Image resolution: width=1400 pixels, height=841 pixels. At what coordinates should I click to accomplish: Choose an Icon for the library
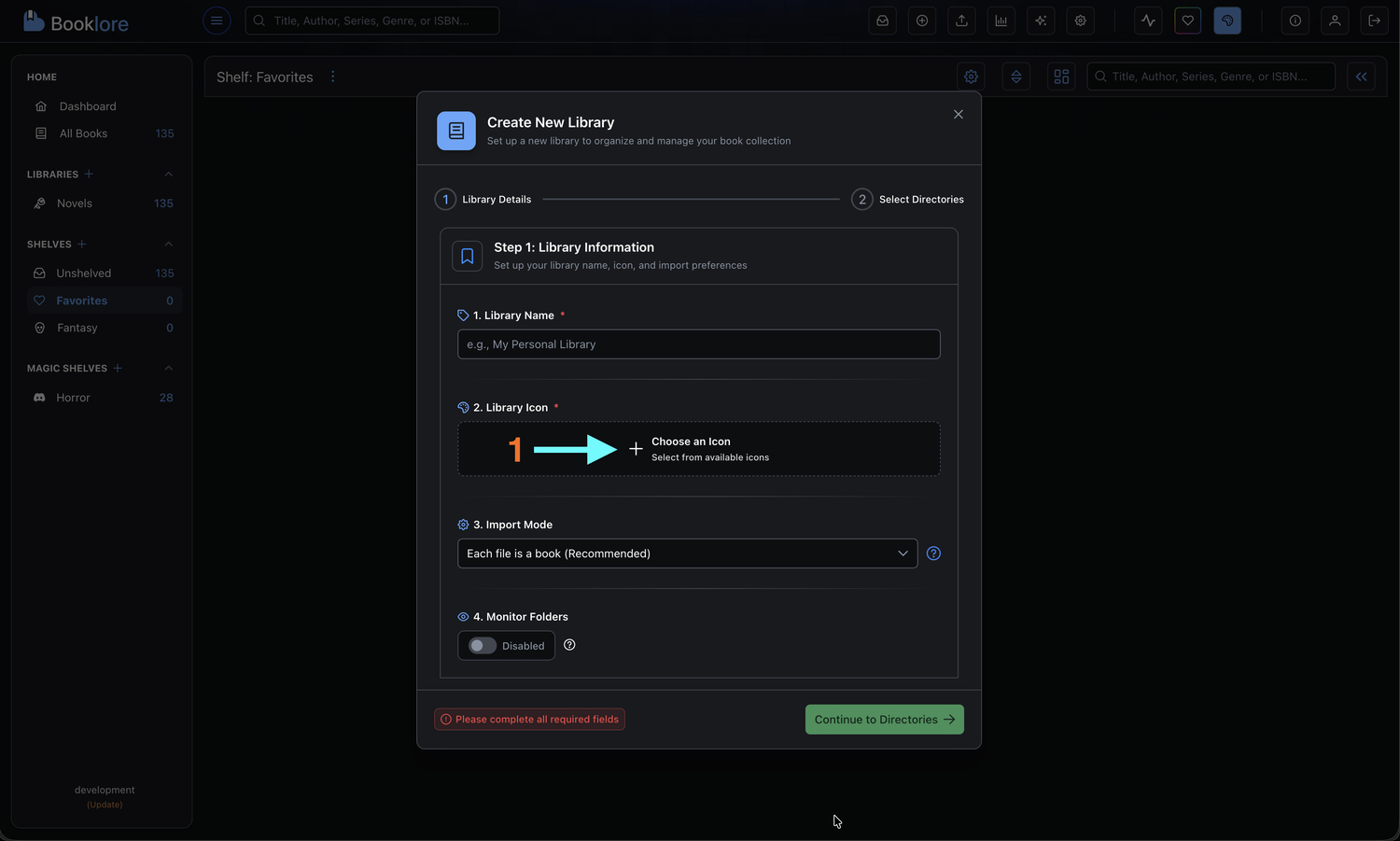tap(698, 449)
